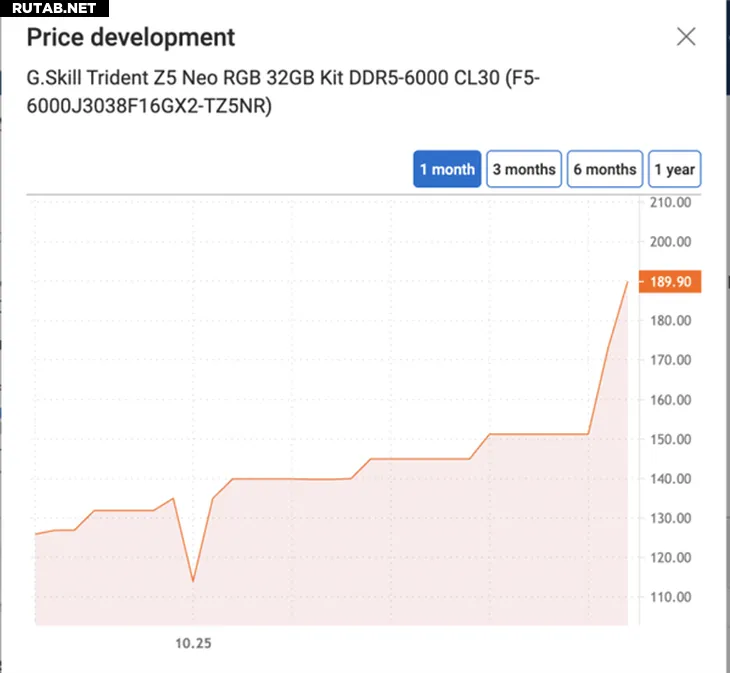Switch chart to 1 year
730x673 pixels.
coord(674,169)
